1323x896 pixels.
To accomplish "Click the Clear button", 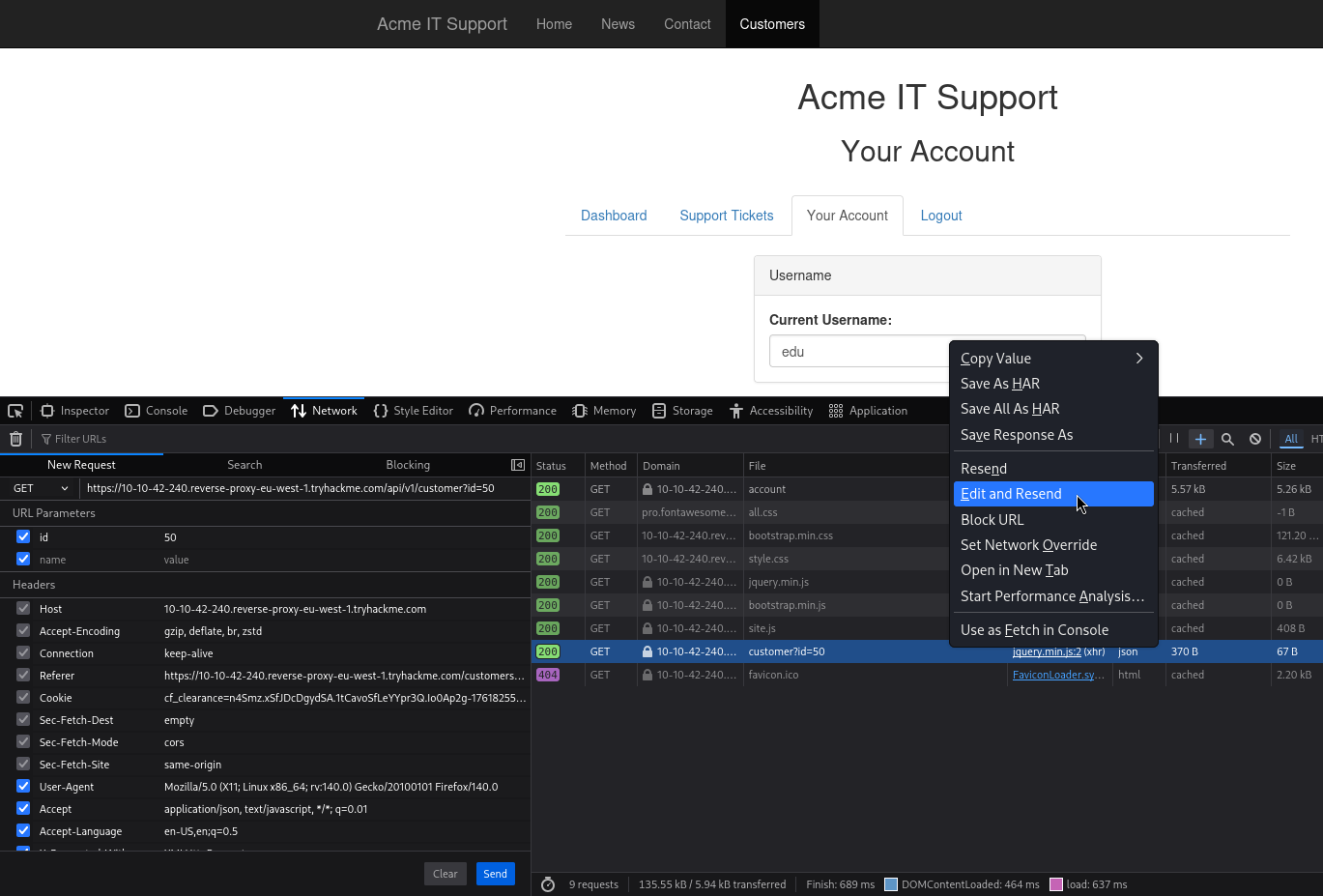I will tap(446, 874).
